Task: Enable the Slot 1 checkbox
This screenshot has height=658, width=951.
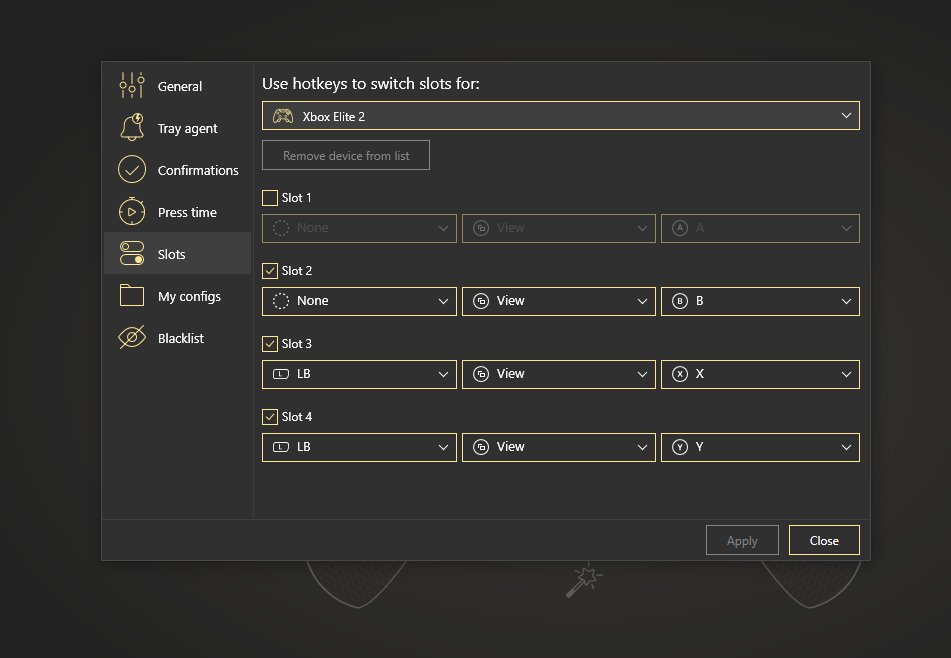Action: coord(270,198)
